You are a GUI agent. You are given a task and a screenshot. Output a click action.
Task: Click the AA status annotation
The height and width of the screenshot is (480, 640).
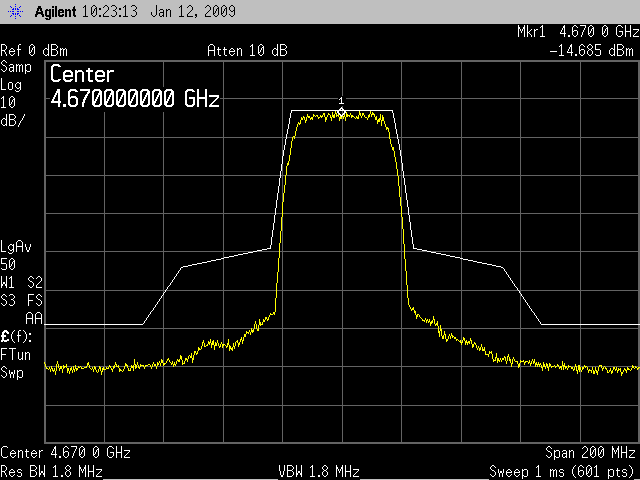coord(33,318)
